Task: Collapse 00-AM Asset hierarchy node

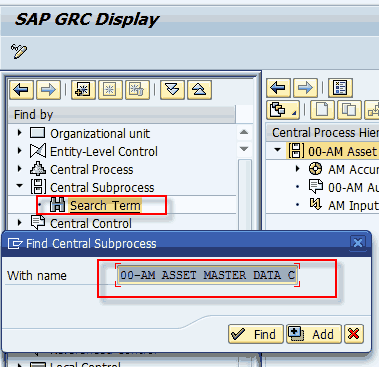Action: (x=277, y=150)
